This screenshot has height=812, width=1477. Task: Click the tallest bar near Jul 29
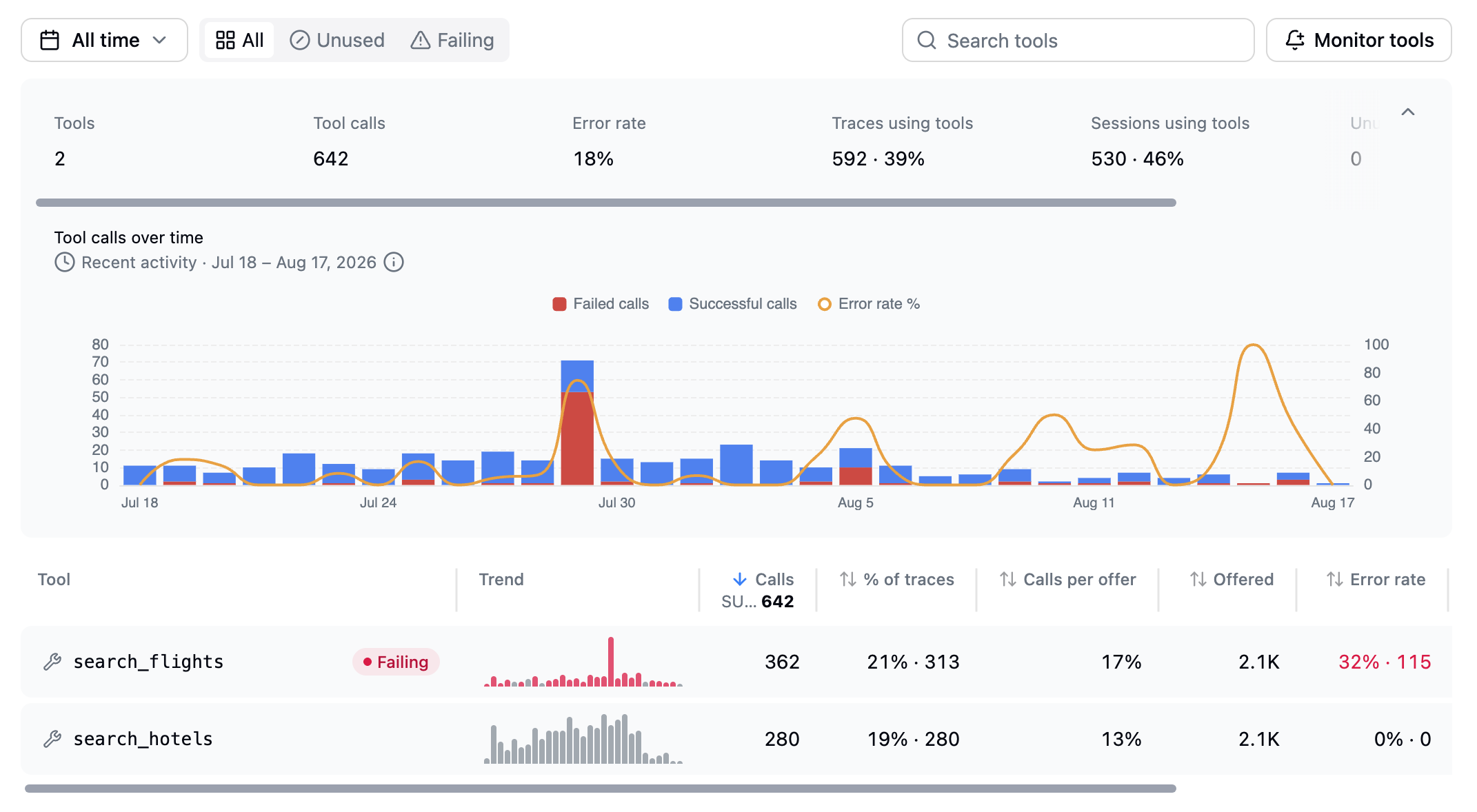click(577, 423)
